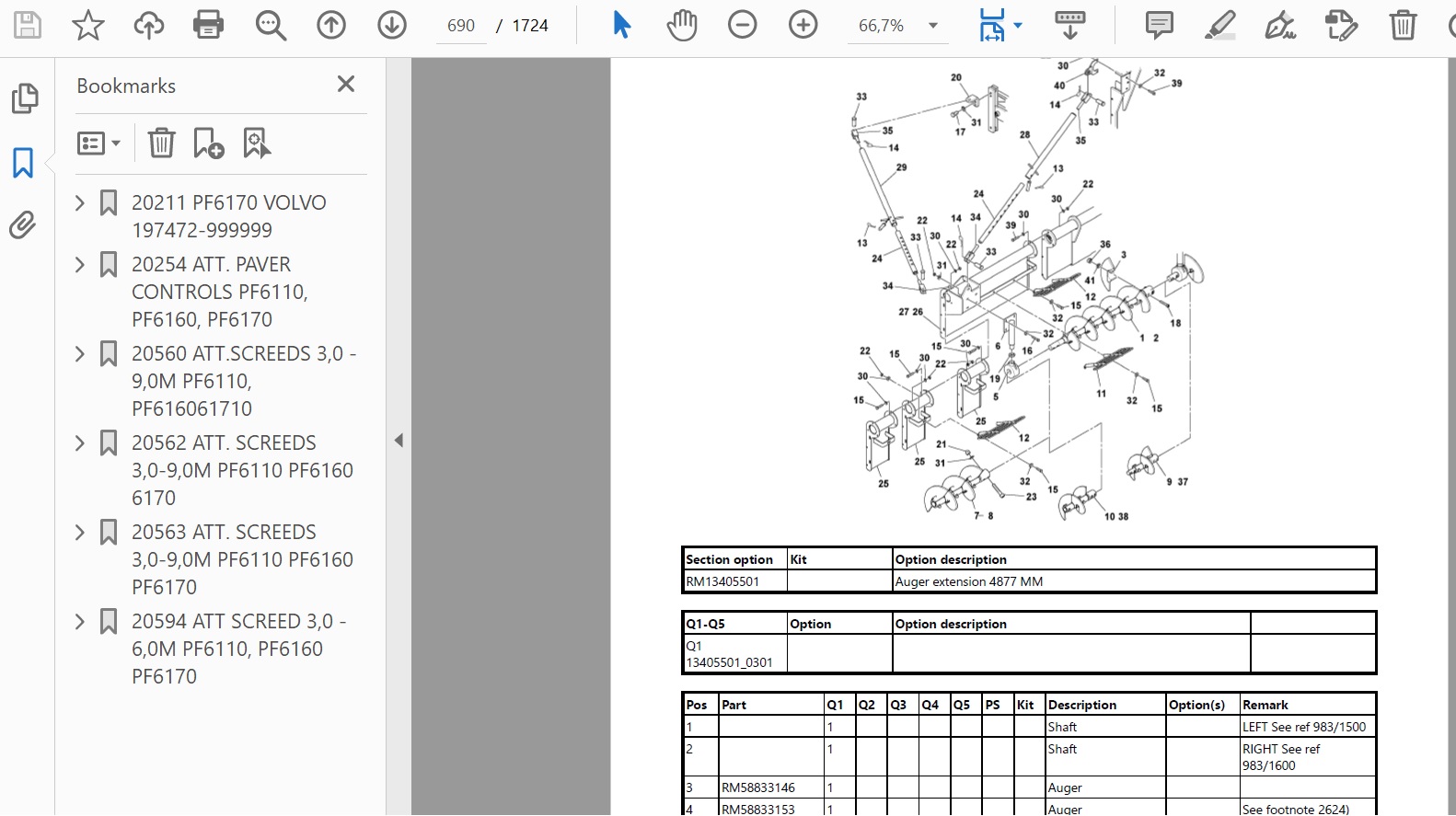
Task: Add a sticky note comment
Action: [x=1159, y=25]
